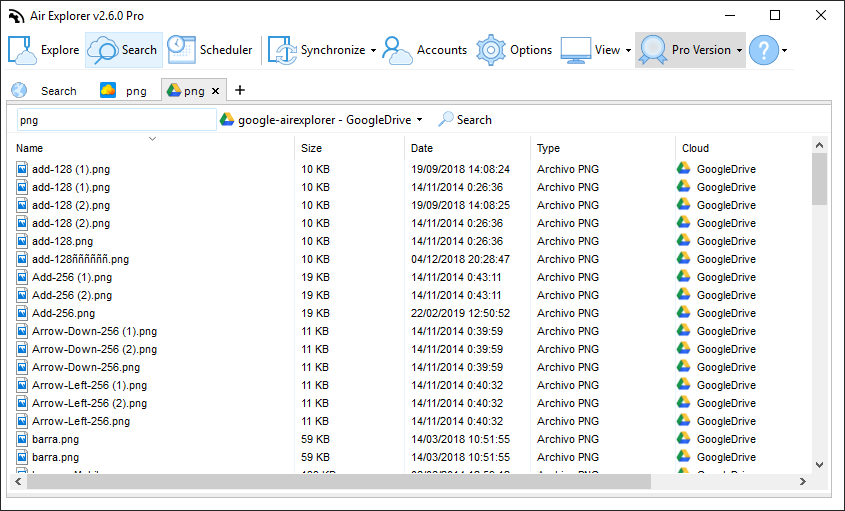This screenshot has height=511, width=845.
Task: Click the horizontal scrollbar right arrow
Action: (x=802, y=481)
